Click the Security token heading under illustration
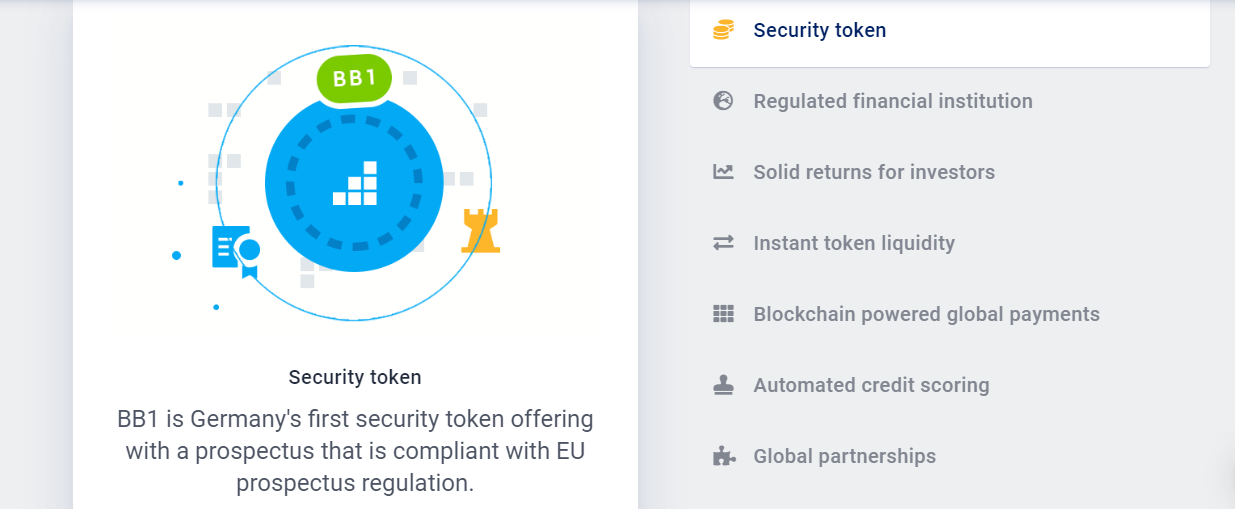Viewport: 1235px width, 509px height. click(355, 377)
